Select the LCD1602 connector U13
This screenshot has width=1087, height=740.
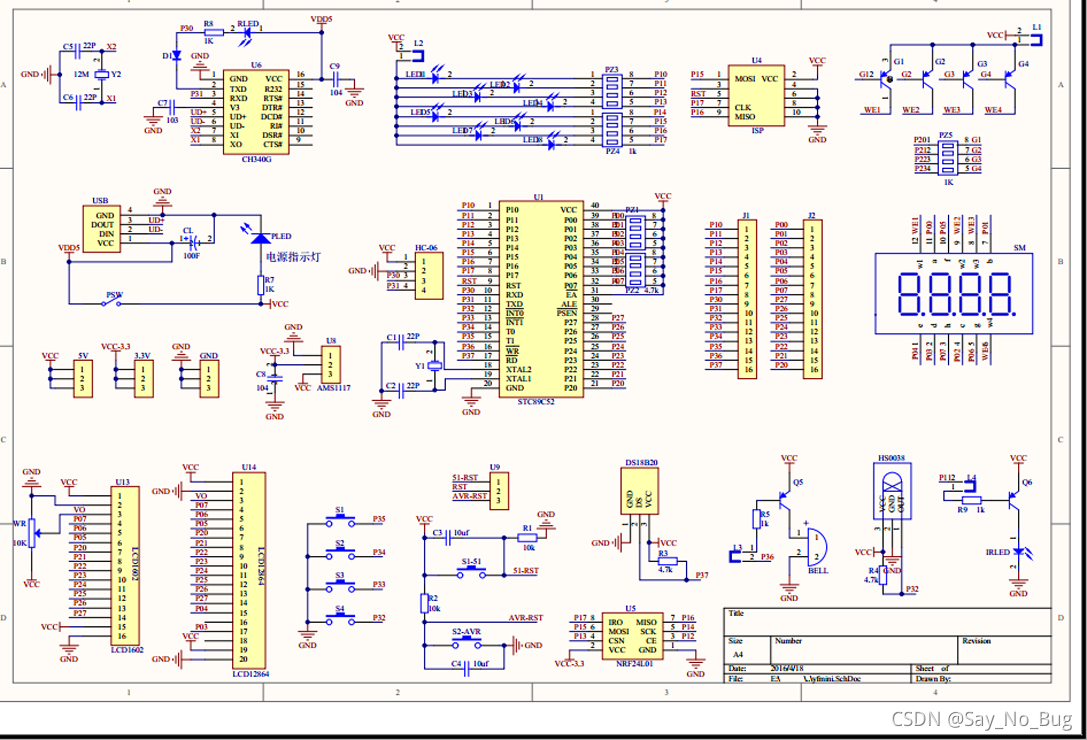click(126, 566)
